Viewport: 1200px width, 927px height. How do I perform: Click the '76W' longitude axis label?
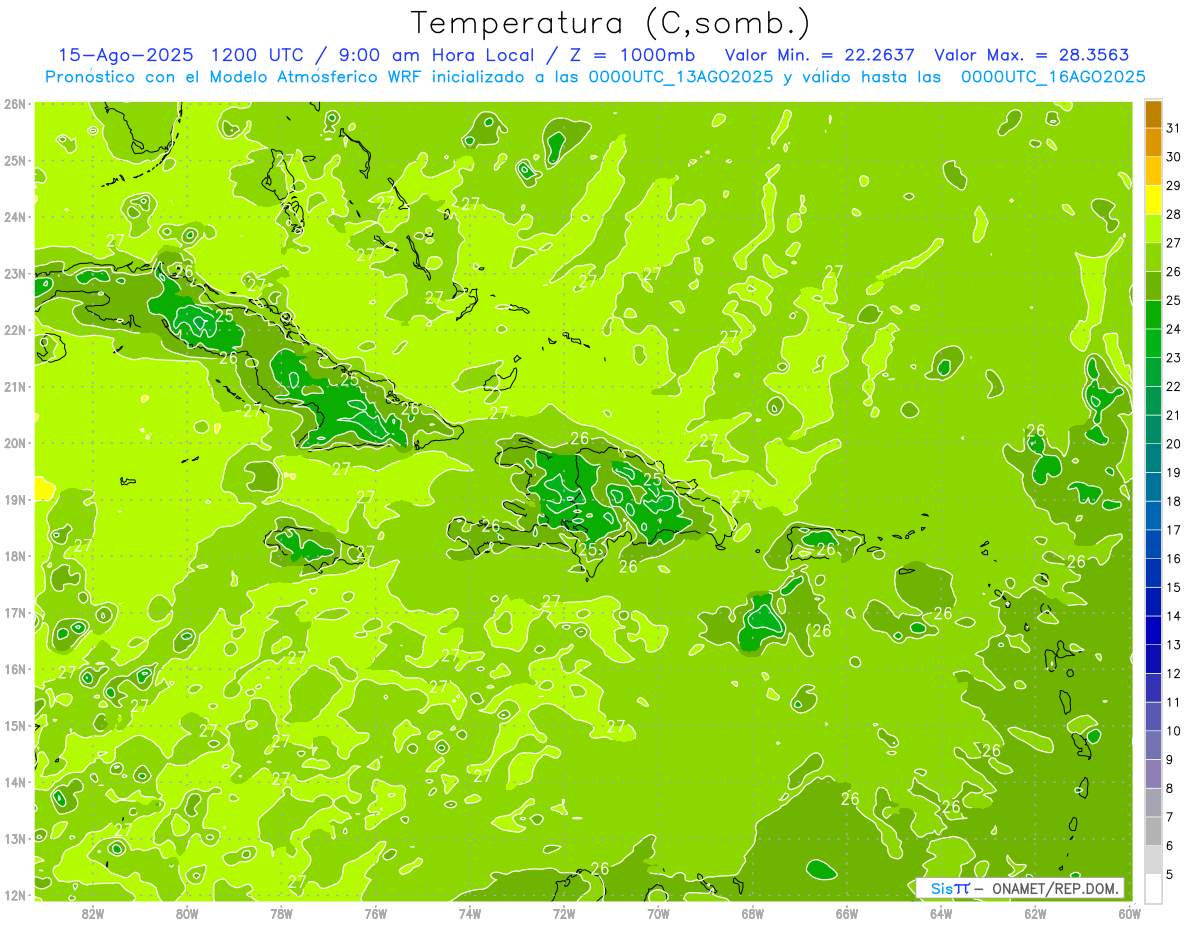click(x=376, y=913)
